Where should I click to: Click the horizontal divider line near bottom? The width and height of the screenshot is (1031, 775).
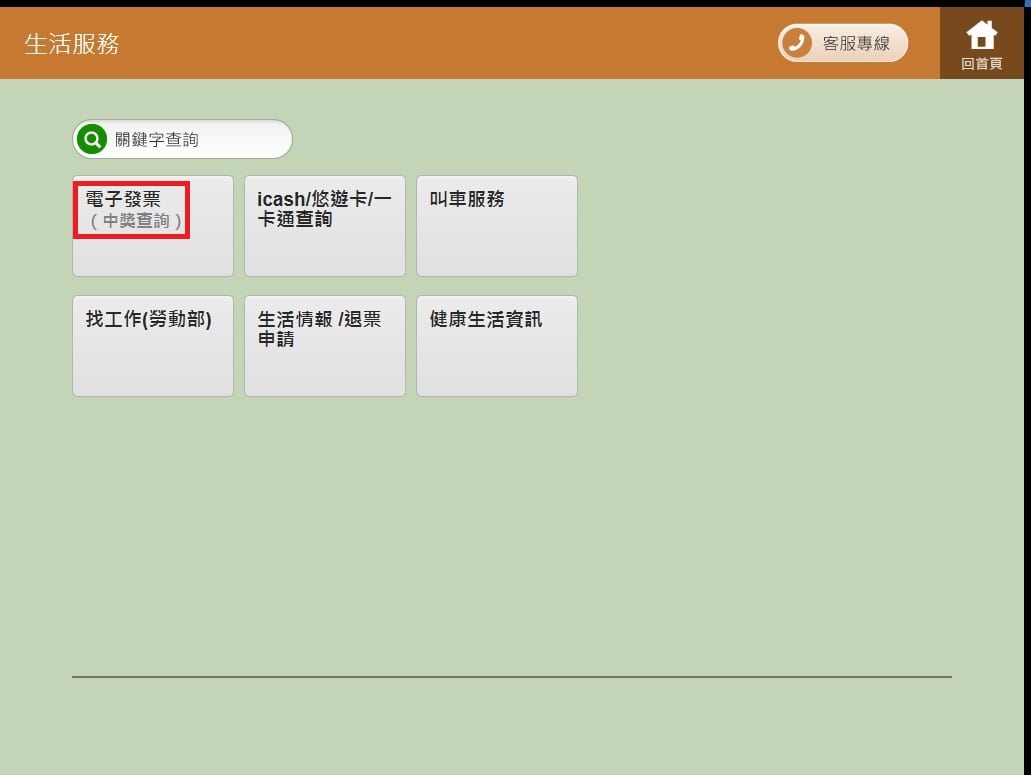pos(511,677)
